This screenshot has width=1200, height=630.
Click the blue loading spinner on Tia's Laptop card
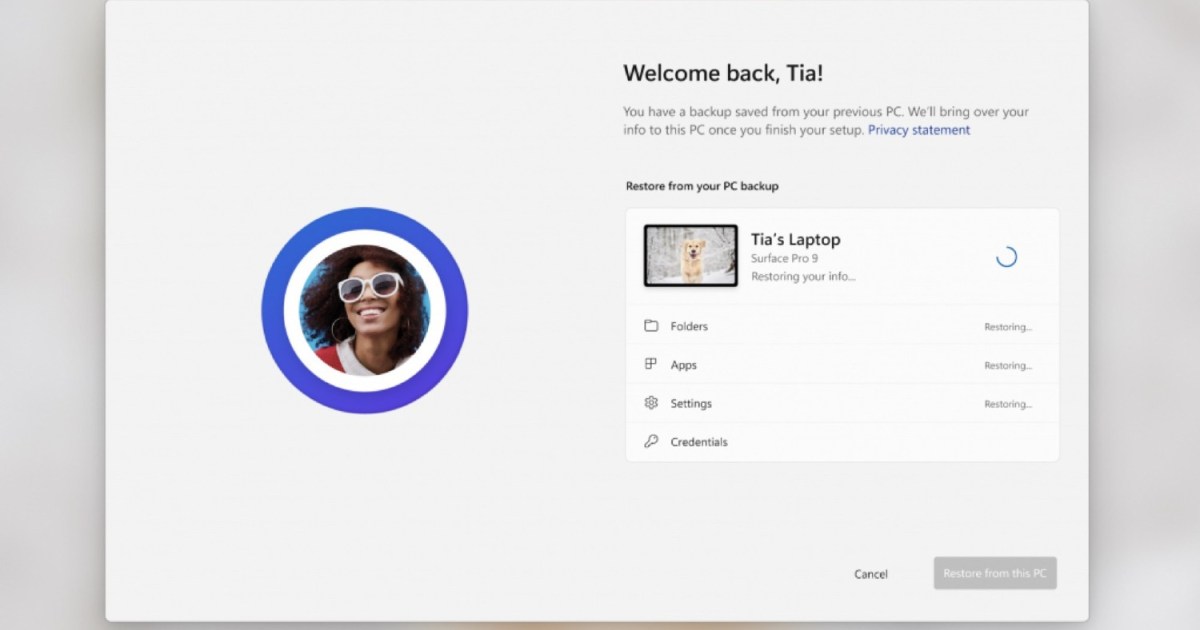(x=1006, y=256)
